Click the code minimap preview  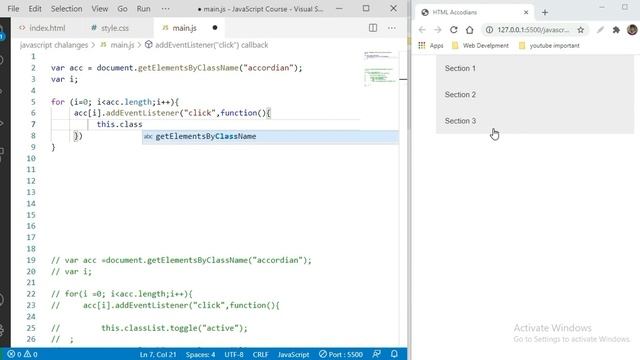(x=380, y=69)
